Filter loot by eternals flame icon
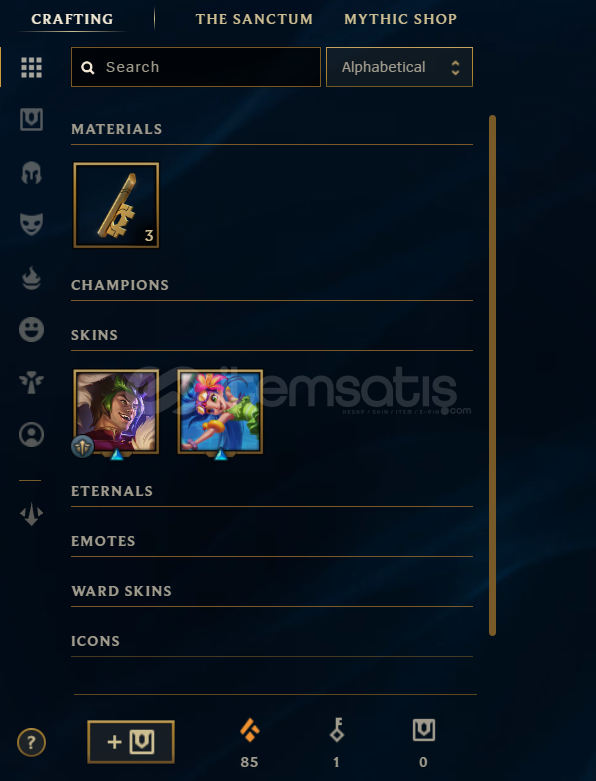This screenshot has width=596, height=781. click(x=31, y=278)
